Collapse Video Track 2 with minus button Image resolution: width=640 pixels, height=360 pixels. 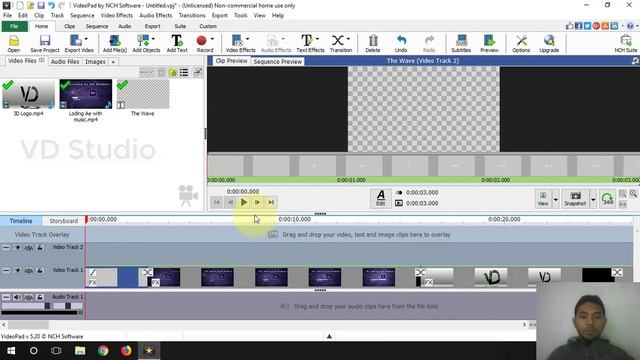coord(6,247)
